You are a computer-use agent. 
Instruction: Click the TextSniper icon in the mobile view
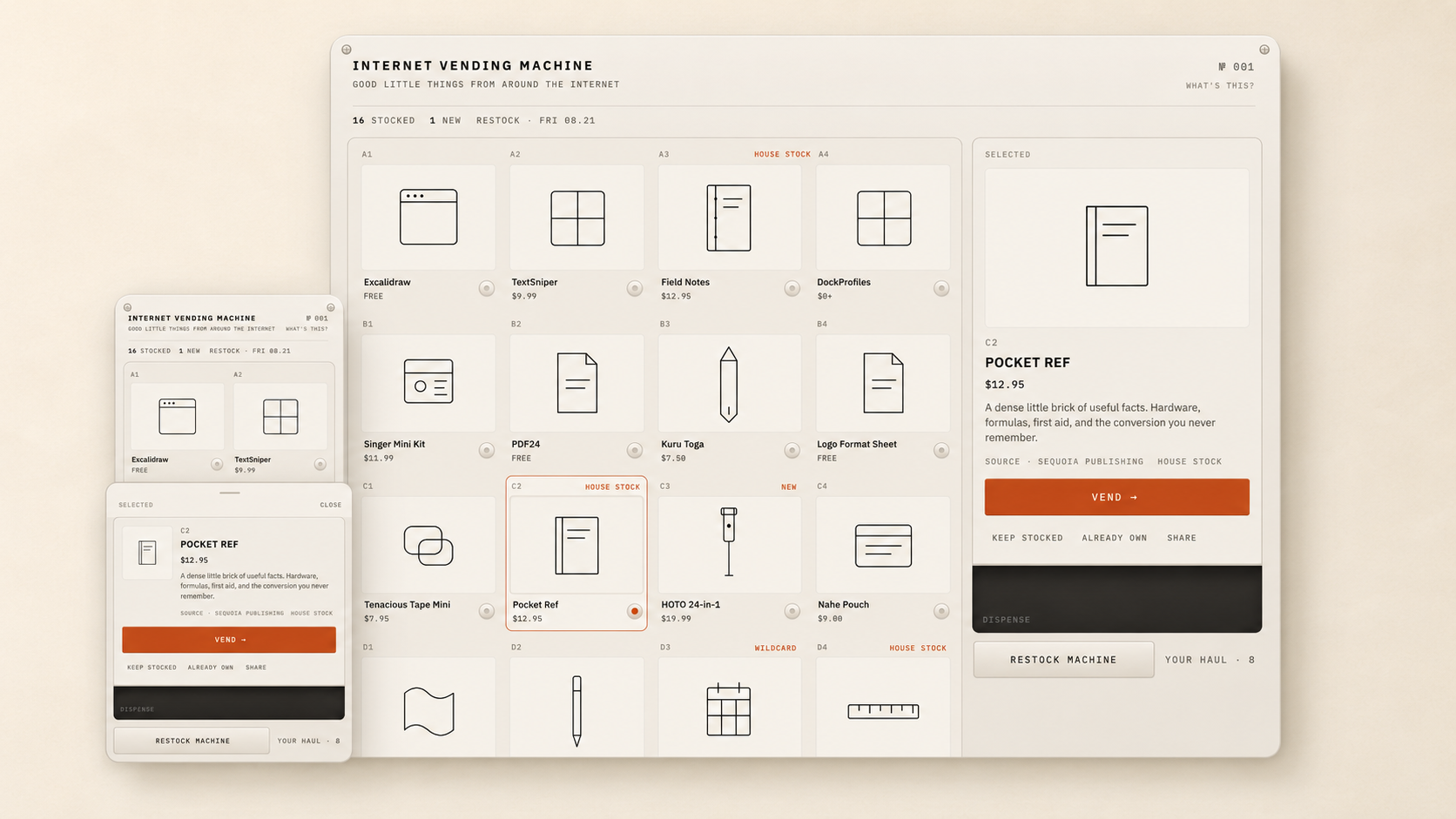click(x=280, y=417)
